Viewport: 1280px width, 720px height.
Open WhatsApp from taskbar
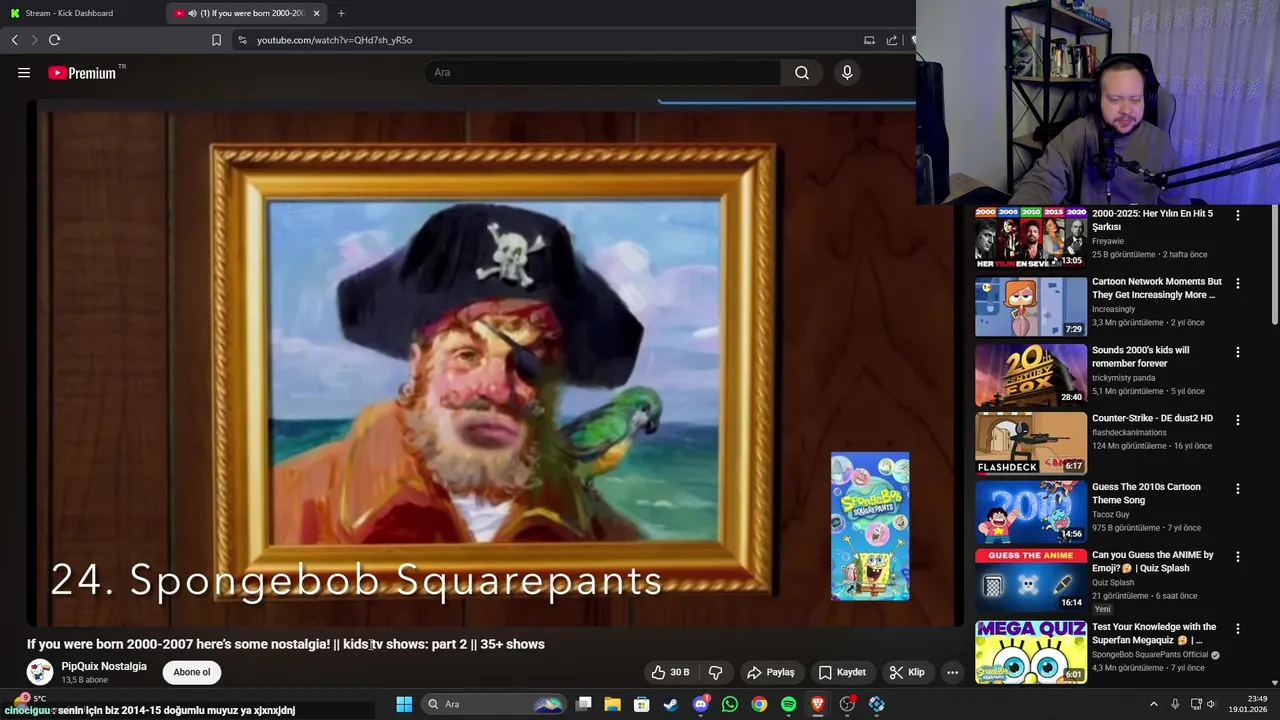pos(730,704)
